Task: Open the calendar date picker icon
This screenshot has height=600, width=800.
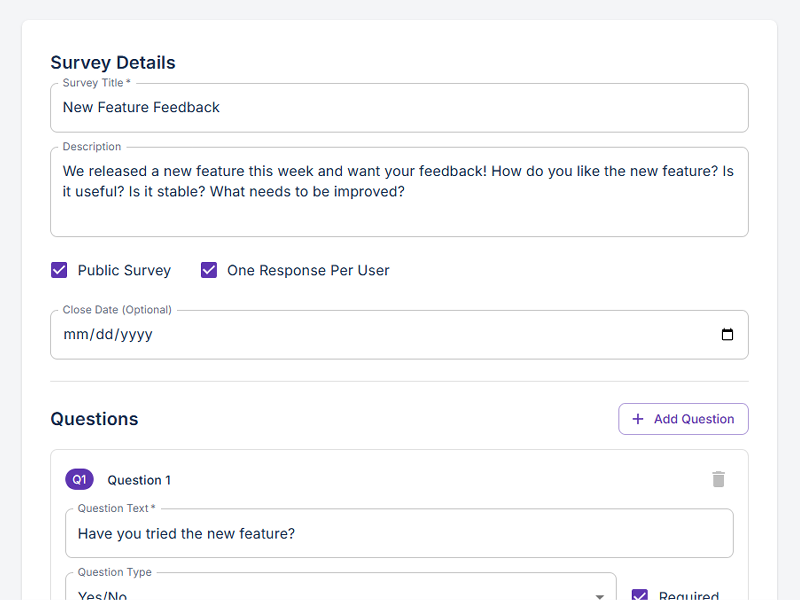Action: (728, 335)
